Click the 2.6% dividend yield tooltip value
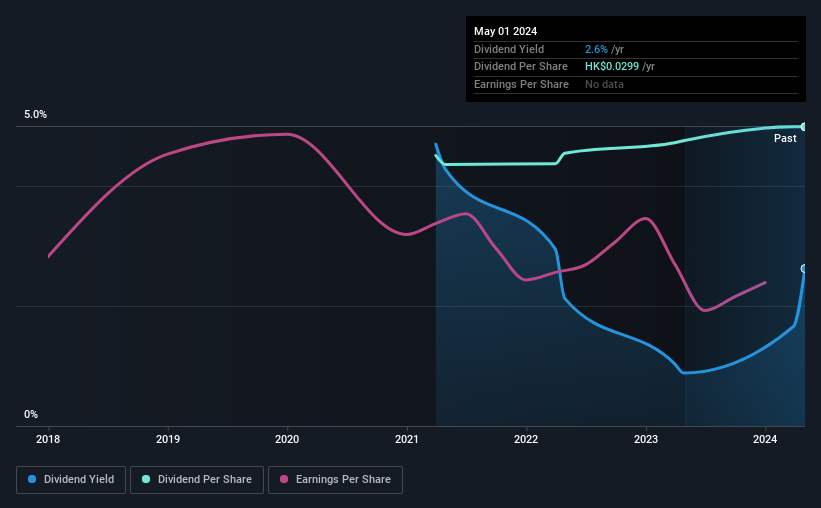The height and width of the screenshot is (508, 821). [x=596, y=49]
